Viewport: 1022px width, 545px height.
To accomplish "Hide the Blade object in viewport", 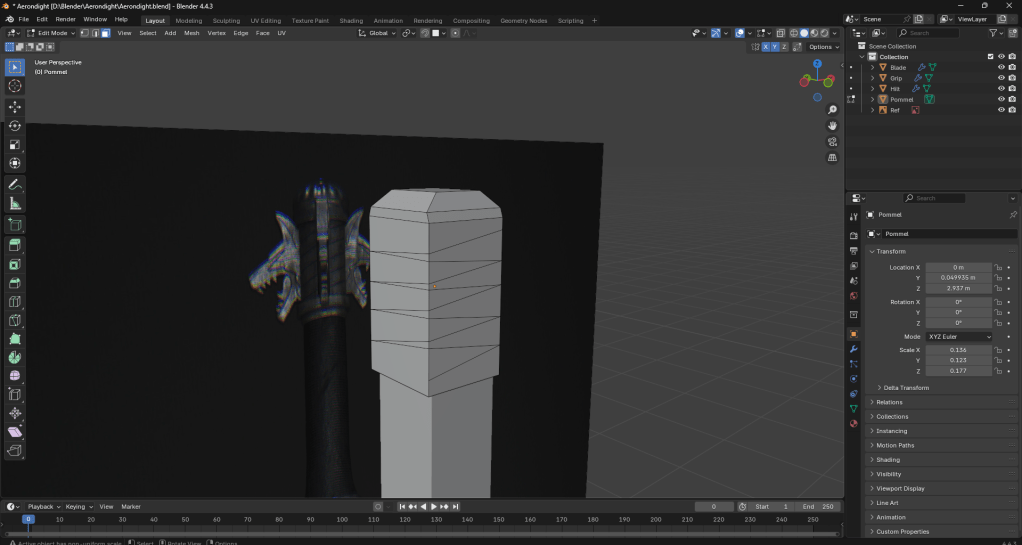I will 1000,67.
